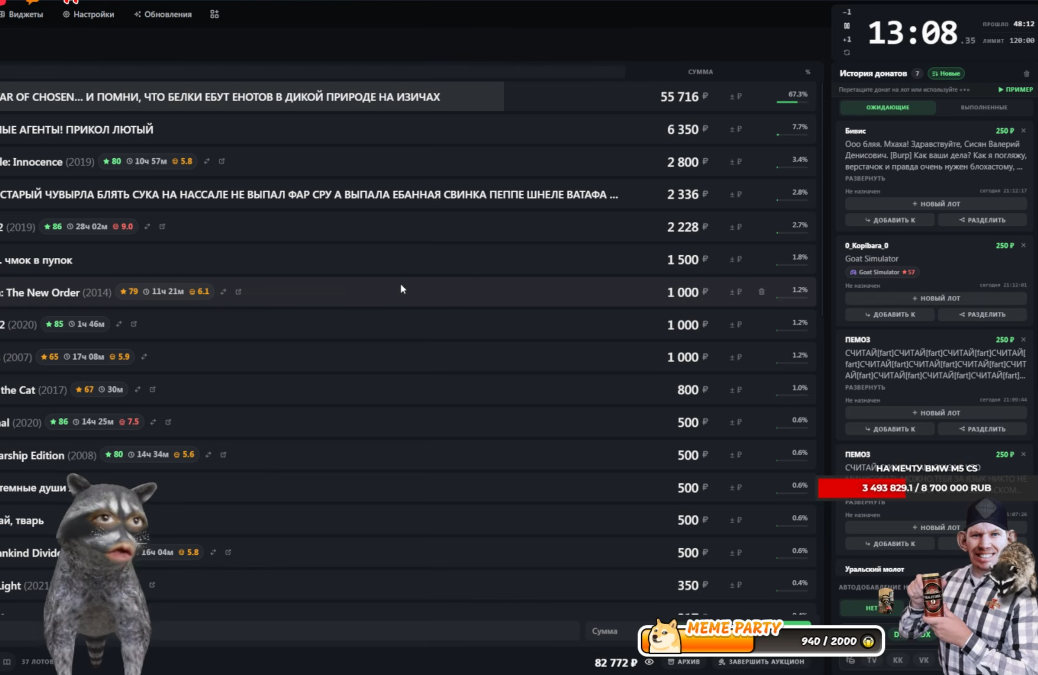Open the external link of the 28ч 02м lot
The width and height of the screenshot is (1038, 675).
[x=162, y=226]
